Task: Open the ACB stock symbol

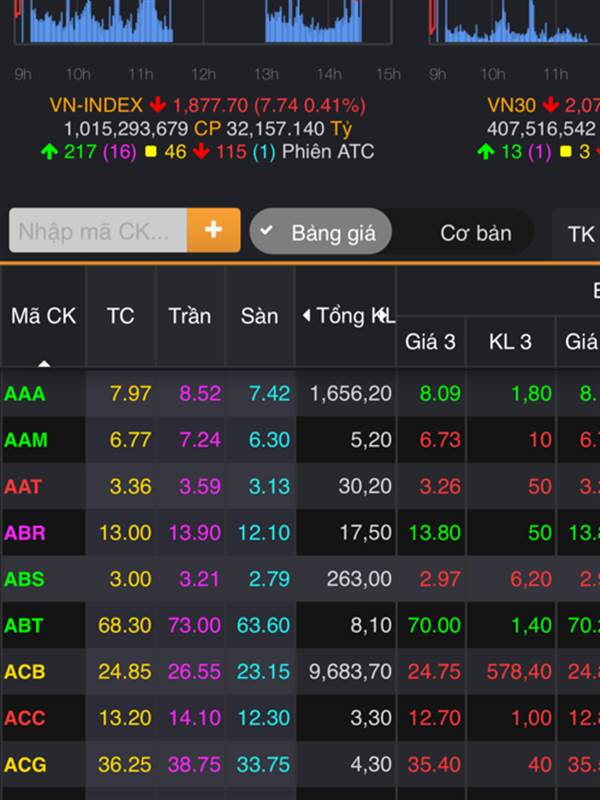Action: click(x=25, y=671)
